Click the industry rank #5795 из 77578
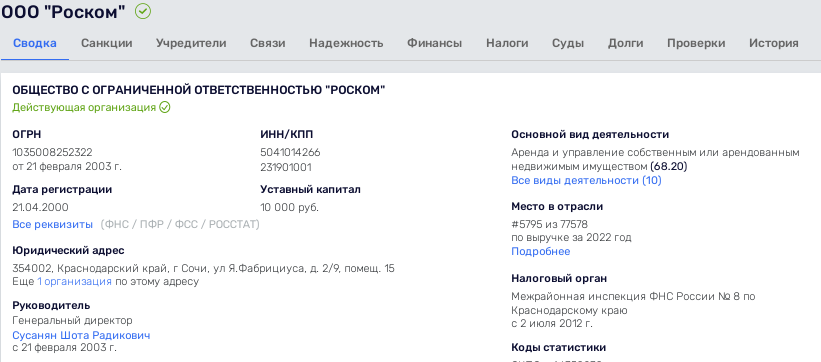Image resolution: width=821 pixels, height=362 pixels. [x=550, y=224]
